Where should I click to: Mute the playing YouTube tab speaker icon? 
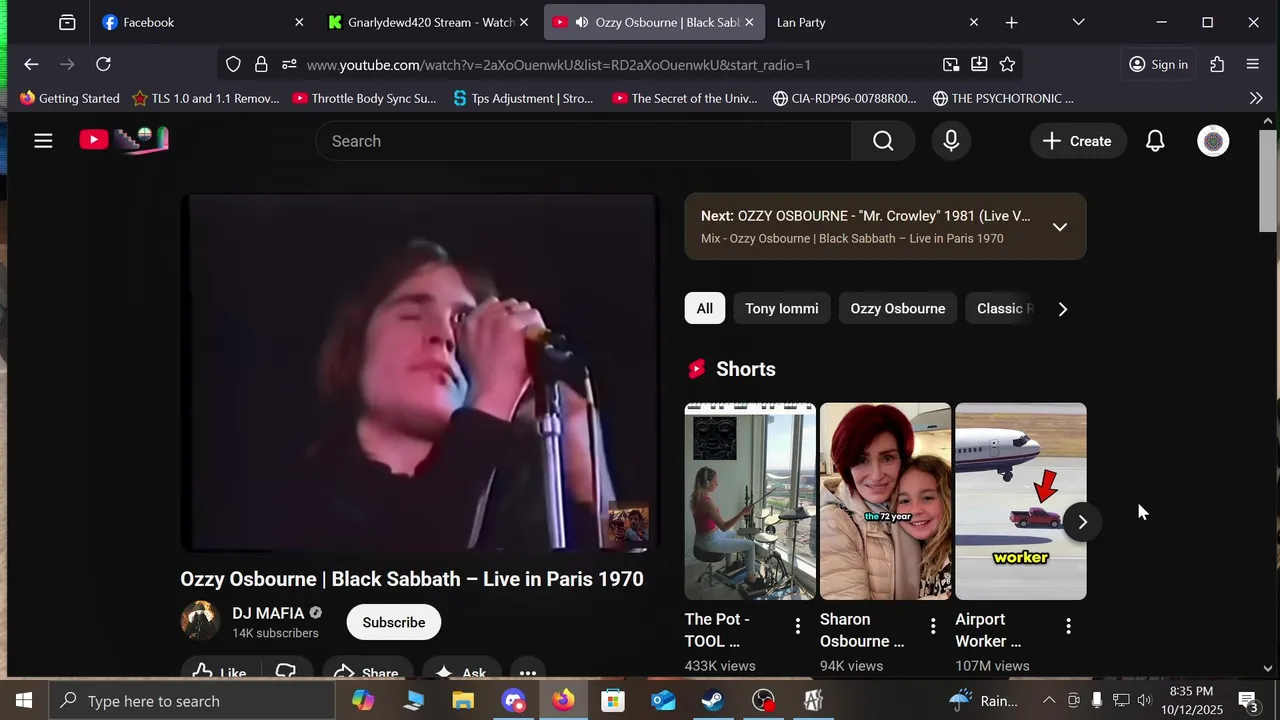pos(581,22)
